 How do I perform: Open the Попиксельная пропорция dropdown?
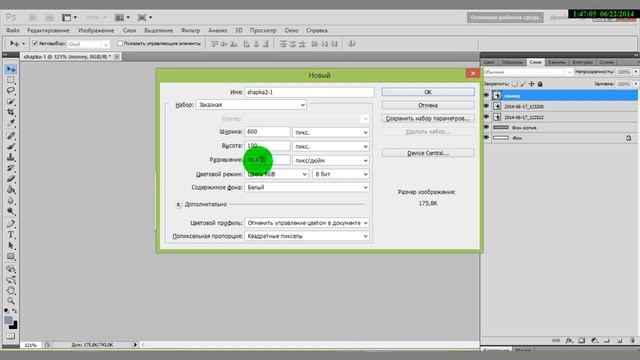coord(307,236)
